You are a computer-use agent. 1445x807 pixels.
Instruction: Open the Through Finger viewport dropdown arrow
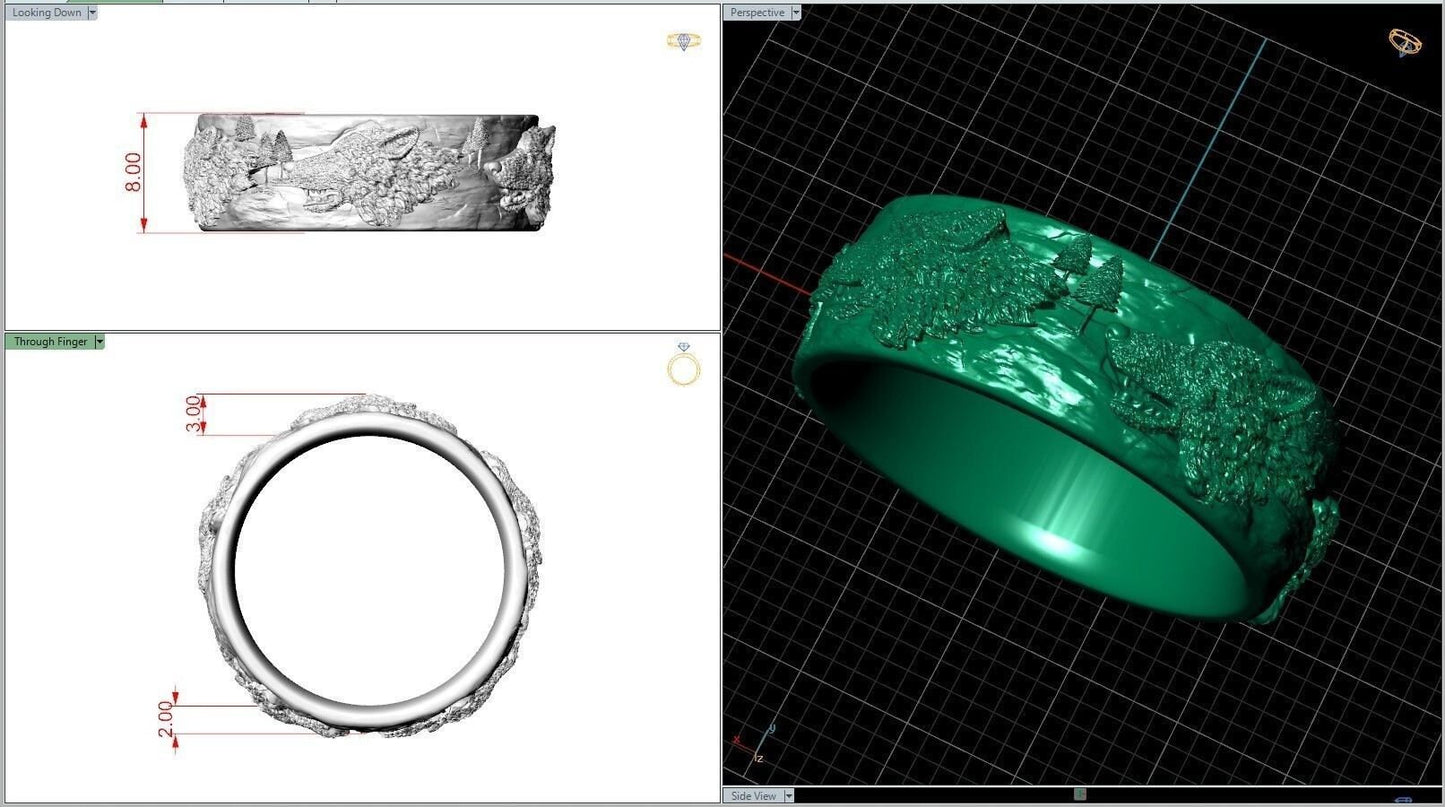99,342
